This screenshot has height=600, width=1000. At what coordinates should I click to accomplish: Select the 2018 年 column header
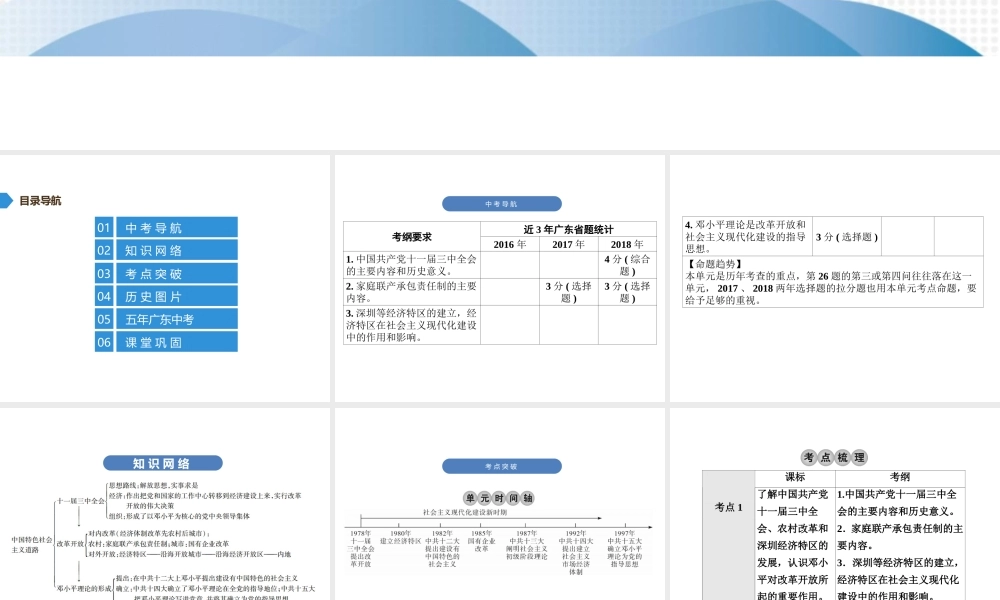(x=627, y=244)
